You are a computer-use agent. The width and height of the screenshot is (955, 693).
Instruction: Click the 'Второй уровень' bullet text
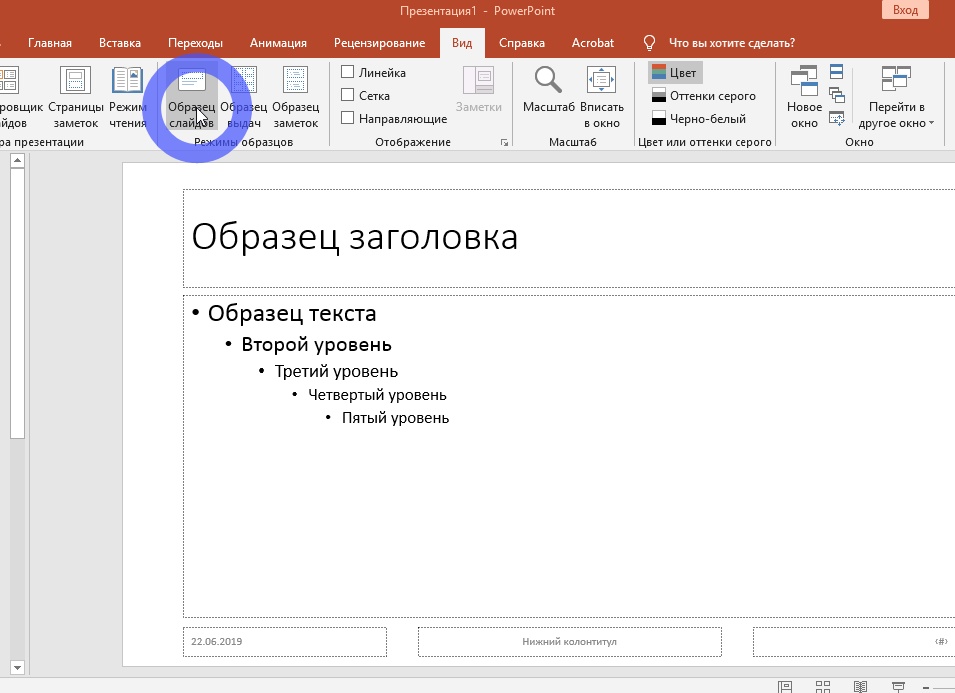point(316,345)
